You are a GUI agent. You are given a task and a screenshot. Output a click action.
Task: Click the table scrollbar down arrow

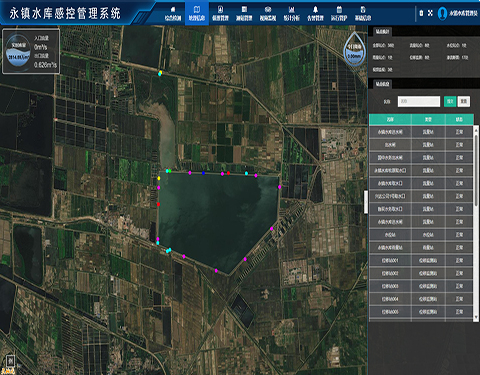coord(476,317)
